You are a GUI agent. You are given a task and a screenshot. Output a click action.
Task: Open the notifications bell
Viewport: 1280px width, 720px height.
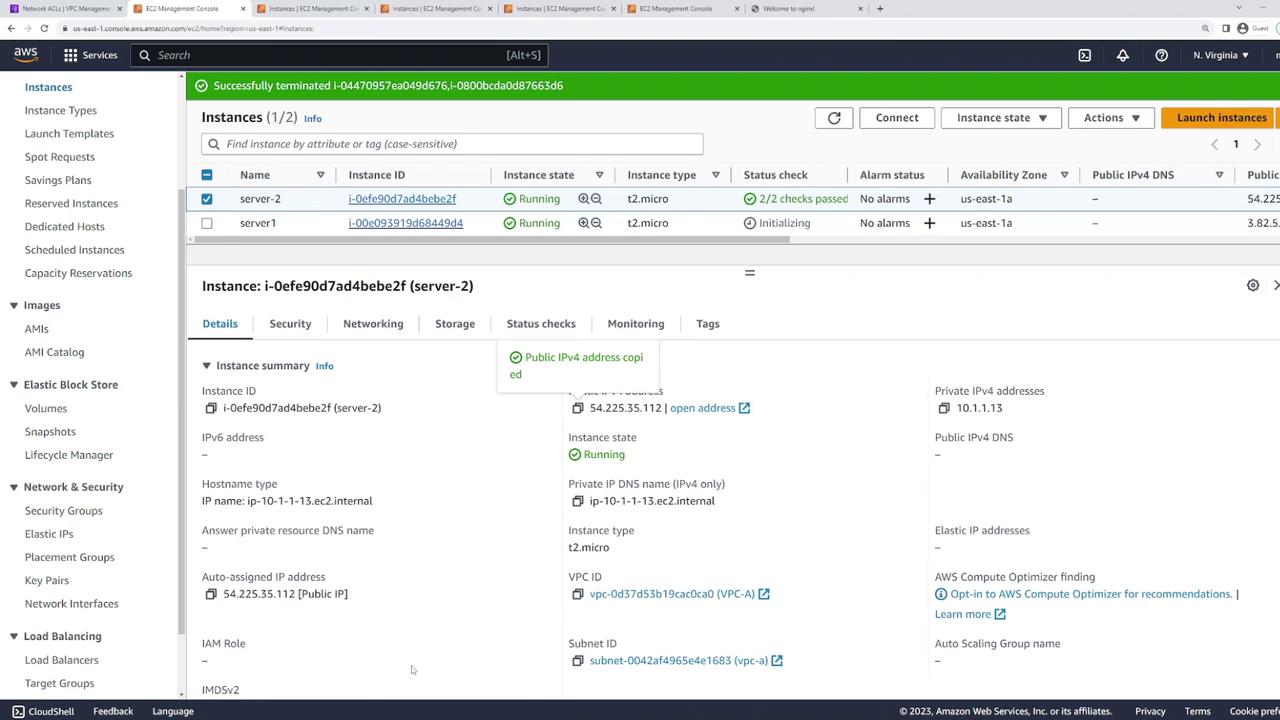(x=1123, y=55)
